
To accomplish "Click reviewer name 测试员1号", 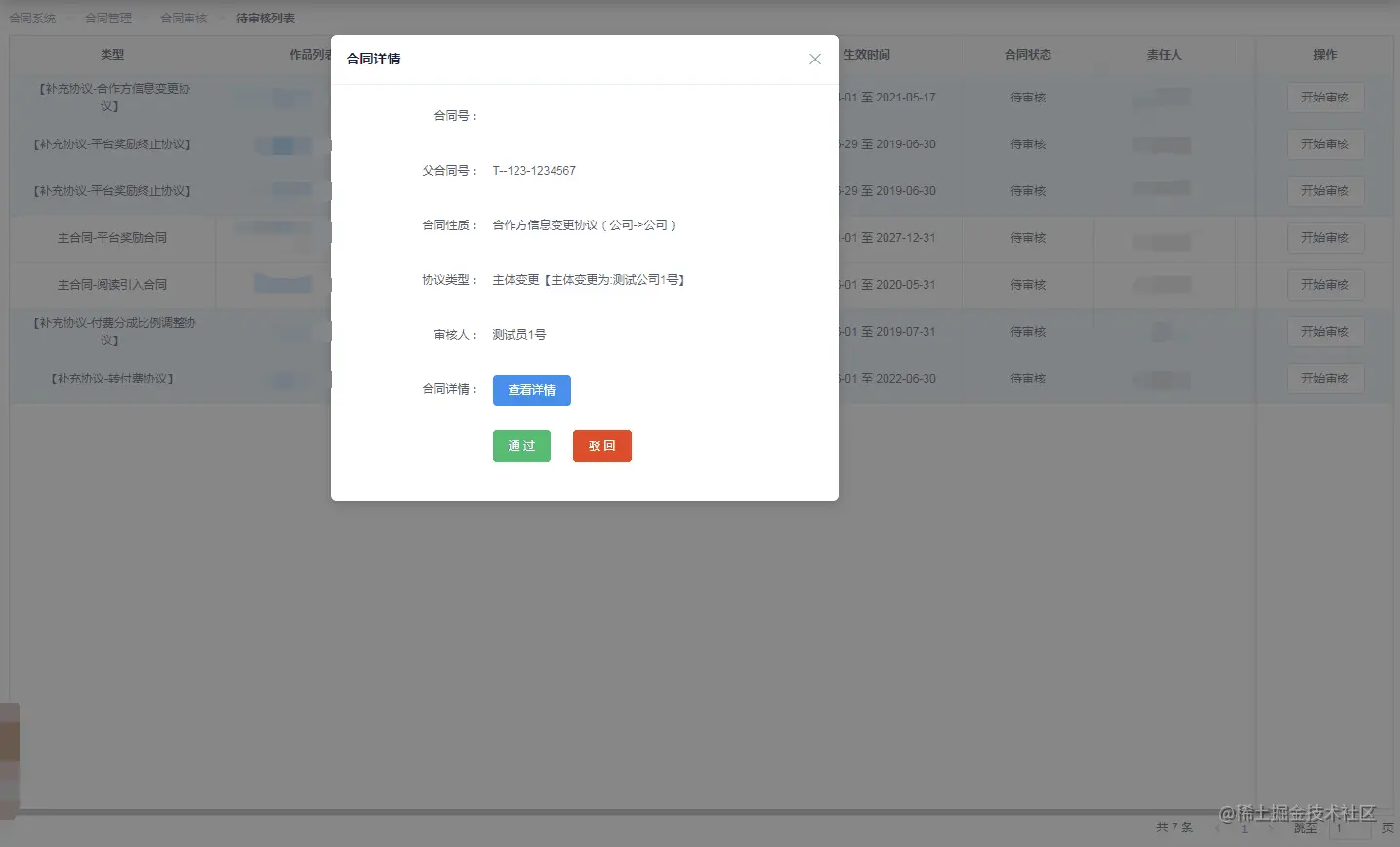I will pos(519,335).
